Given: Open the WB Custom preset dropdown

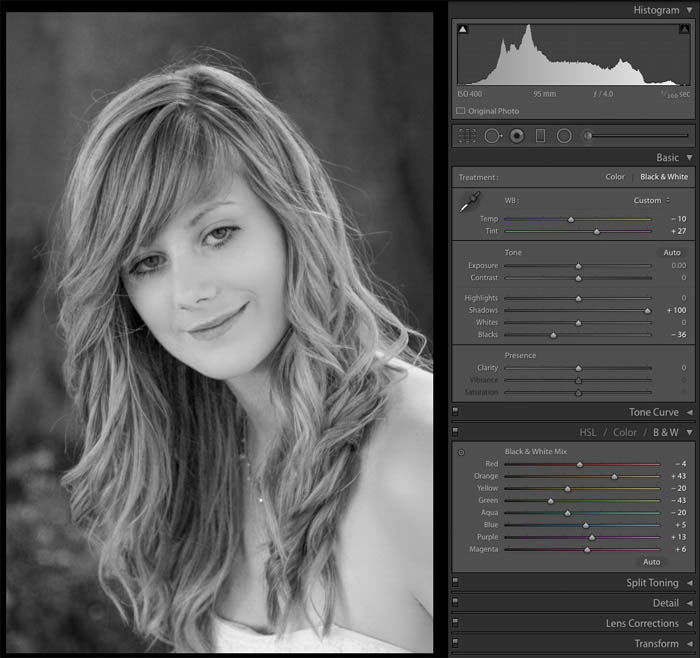Looking at the screenshot, I should point(652,200).
